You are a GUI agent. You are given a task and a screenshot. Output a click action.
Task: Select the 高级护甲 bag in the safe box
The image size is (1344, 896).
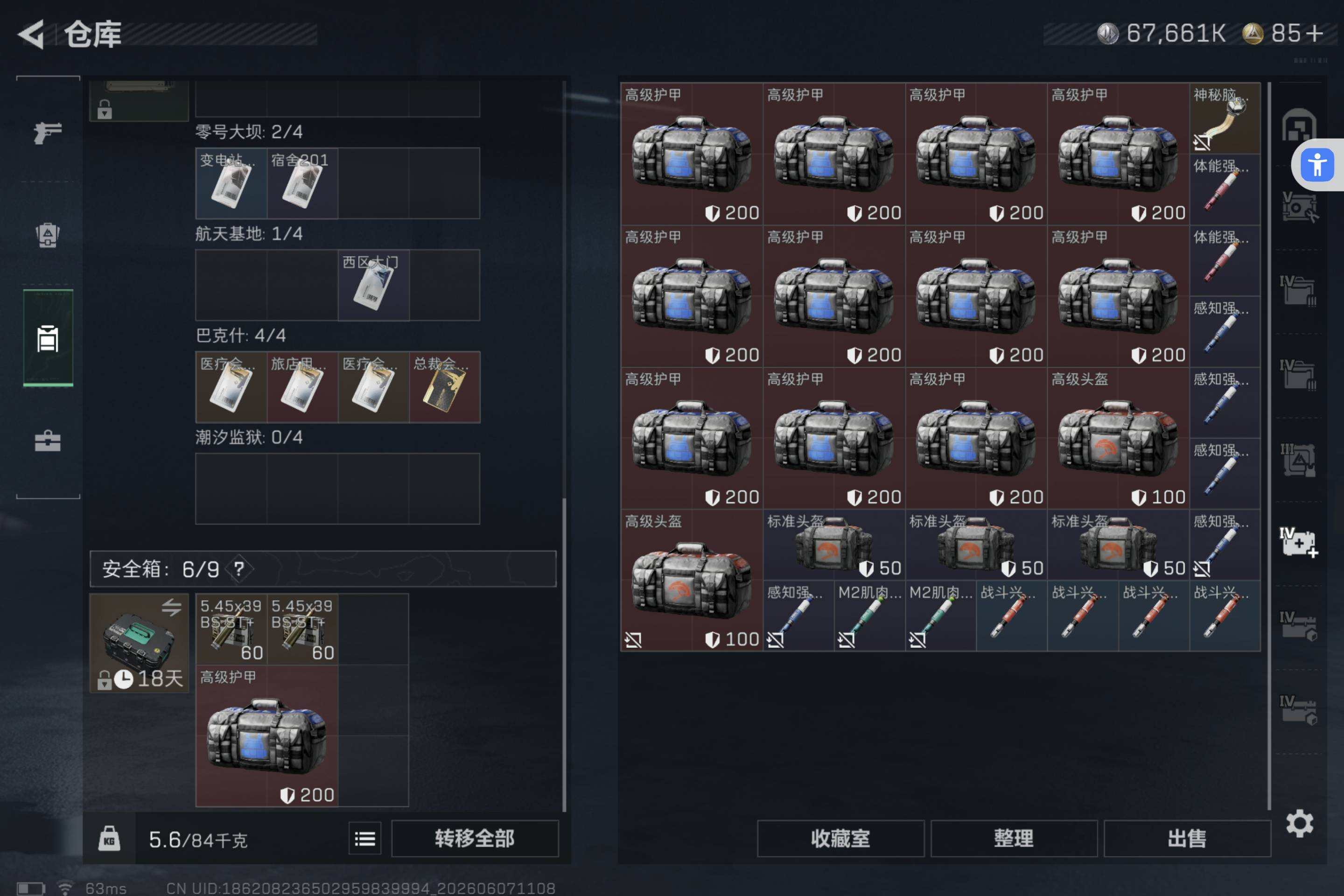266,735
